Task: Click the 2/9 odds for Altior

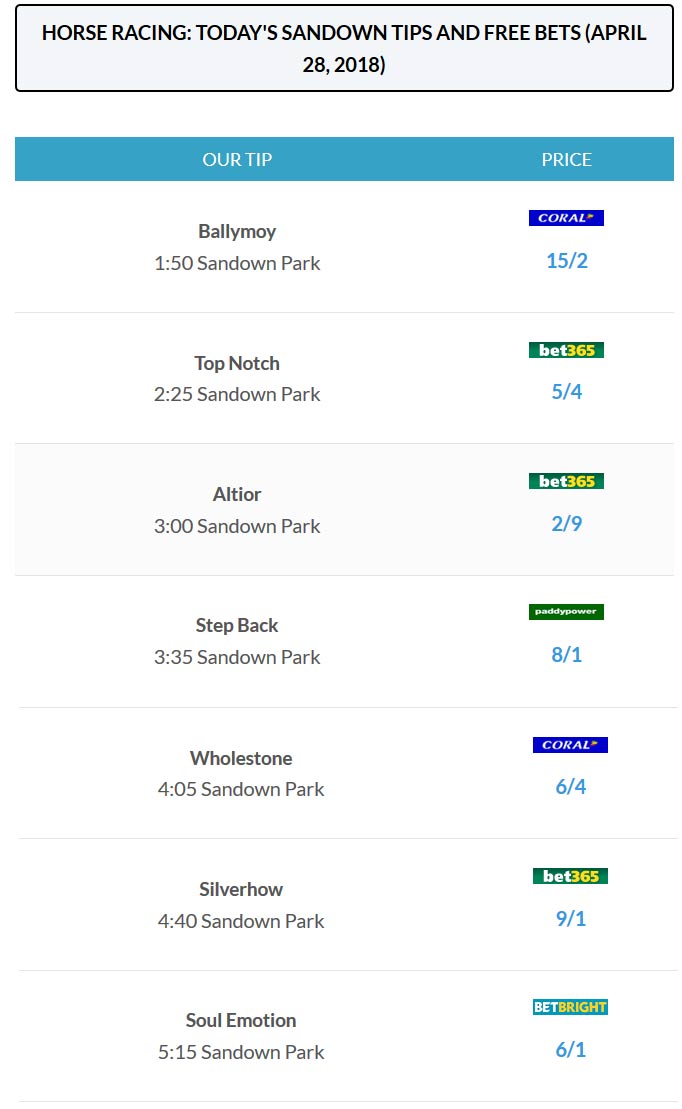Action: (x=567, y=523)
